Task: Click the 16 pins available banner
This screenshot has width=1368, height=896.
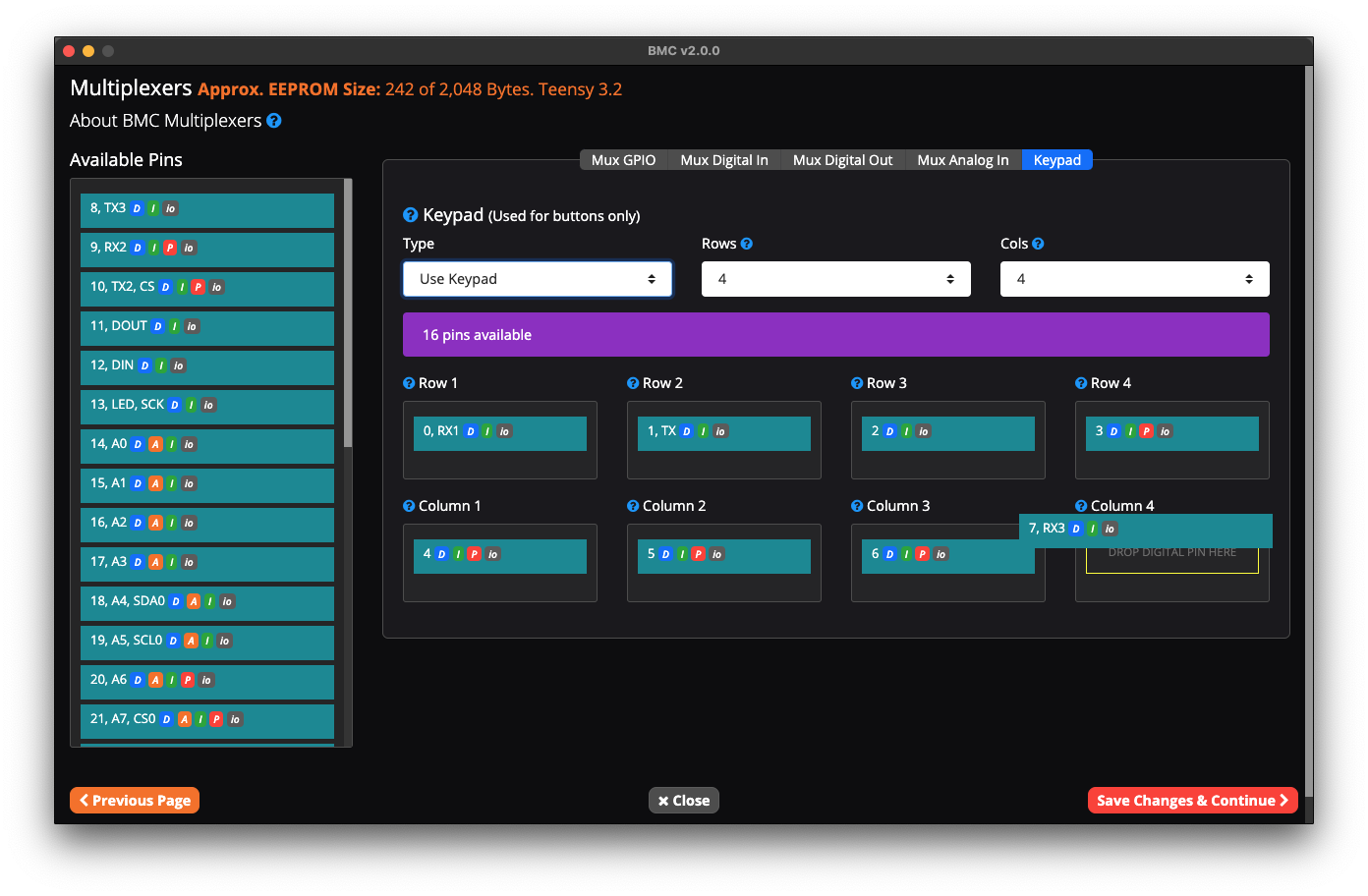Action: tap(836, 335)
